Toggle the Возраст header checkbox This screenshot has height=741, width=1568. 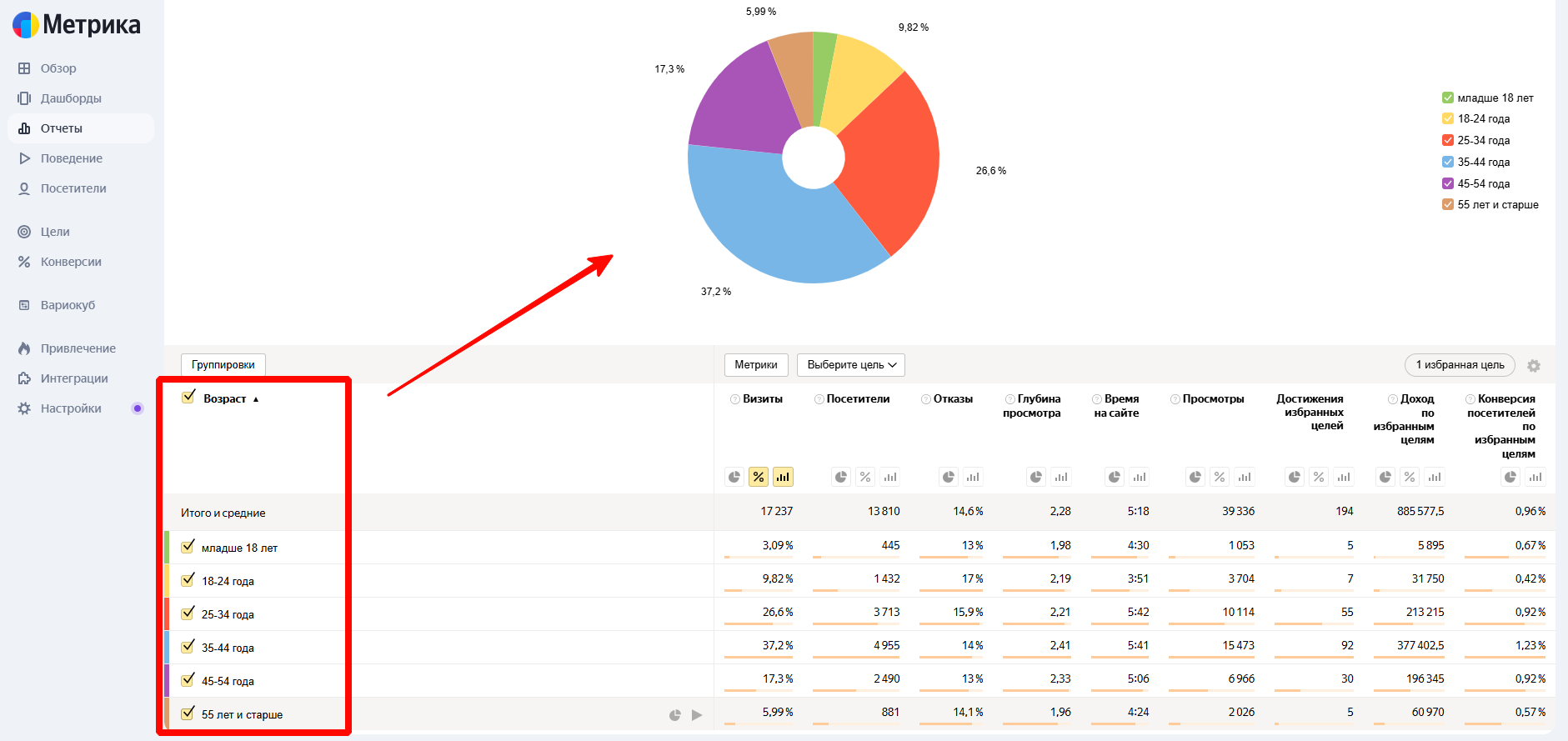pyautogui.click(x=188, y=397)
